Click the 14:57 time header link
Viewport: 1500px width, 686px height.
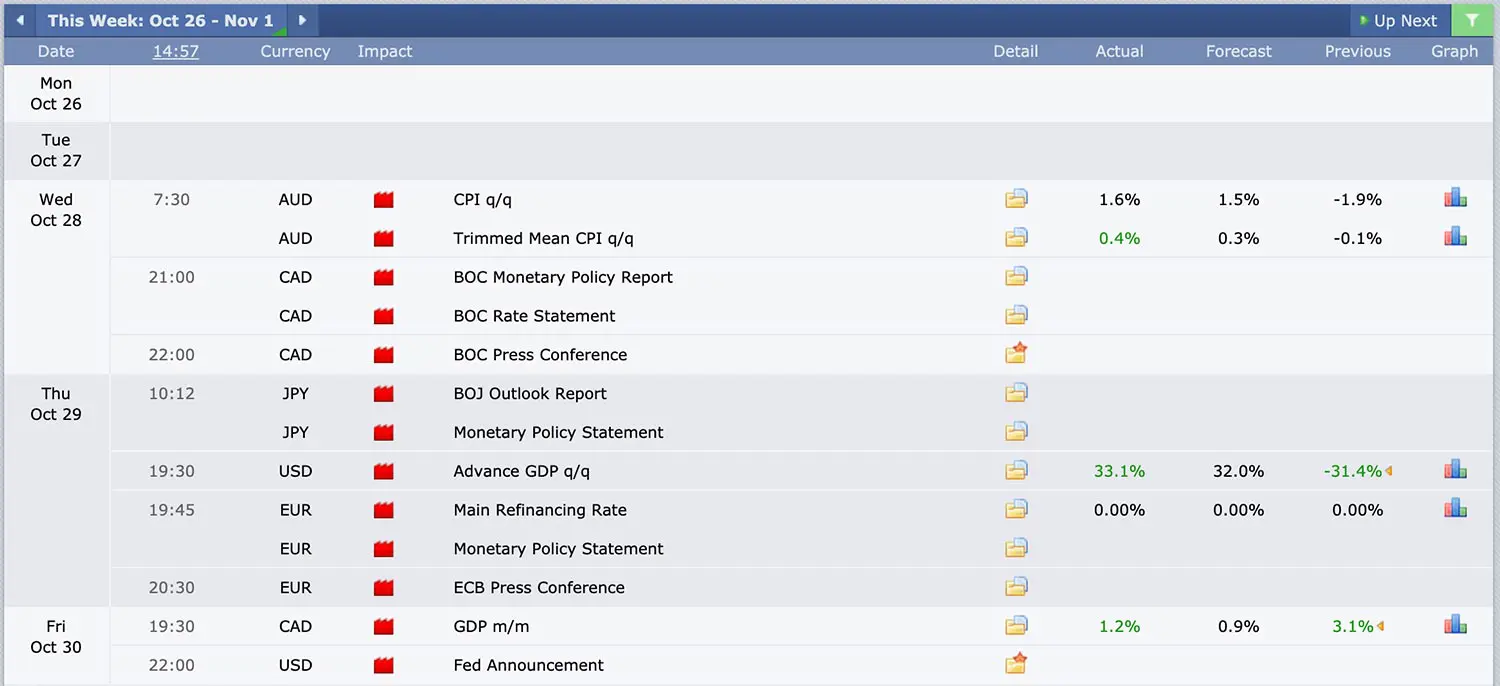point(175,51)
